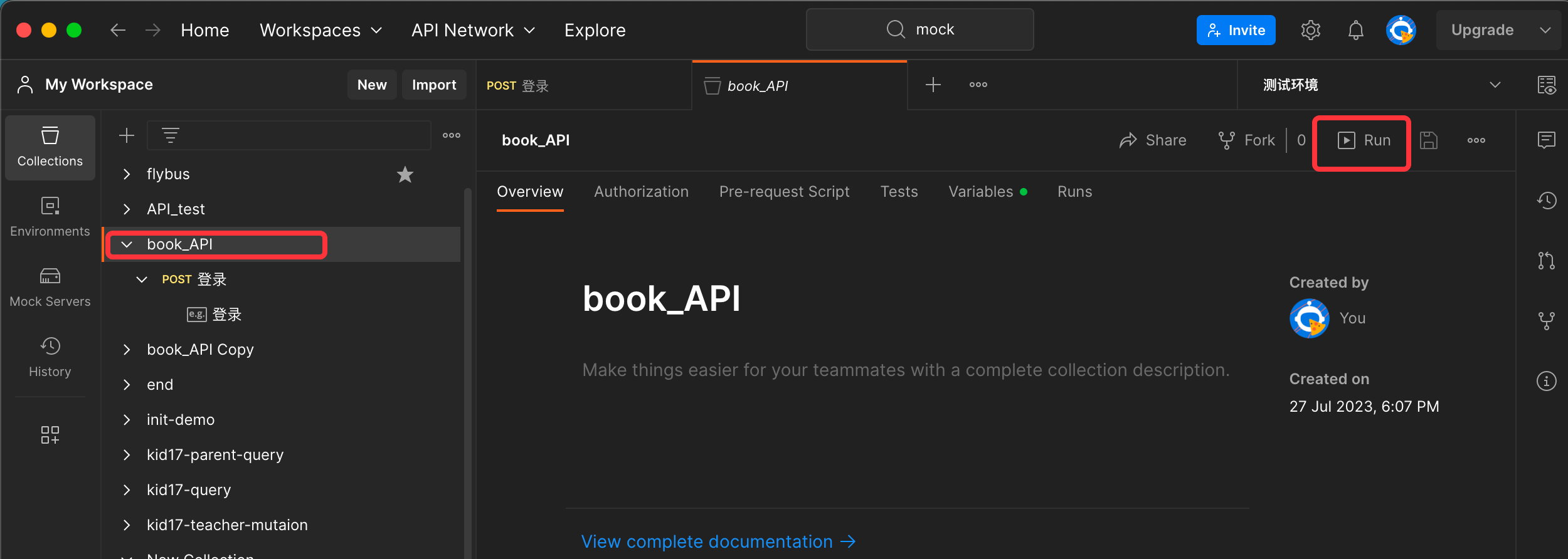Open the Collections sidebar panel
Screen dimensions: 1568x559
pyautogui.click(x=50, y=147)
